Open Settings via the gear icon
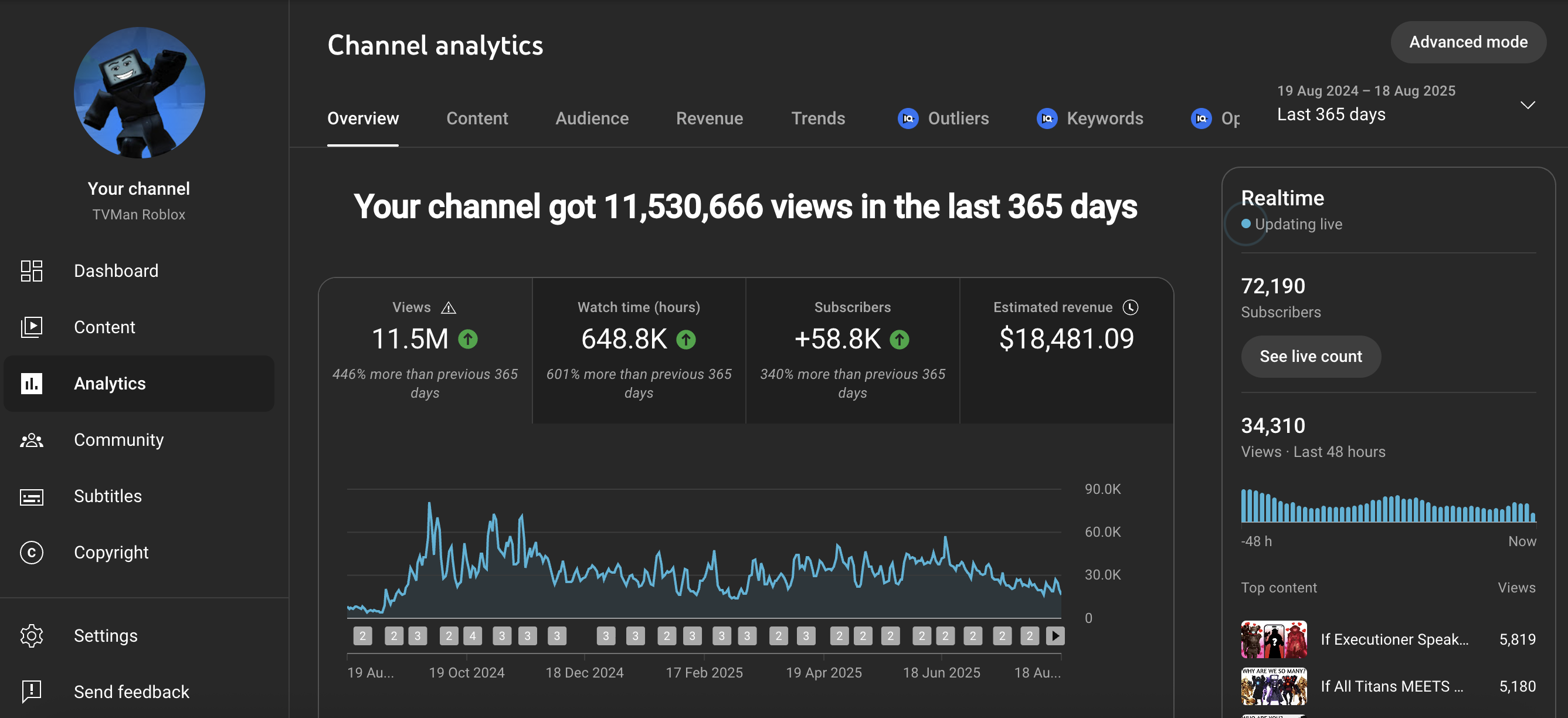This screenshot has height=718, width=1568. (x=32, y=636)
